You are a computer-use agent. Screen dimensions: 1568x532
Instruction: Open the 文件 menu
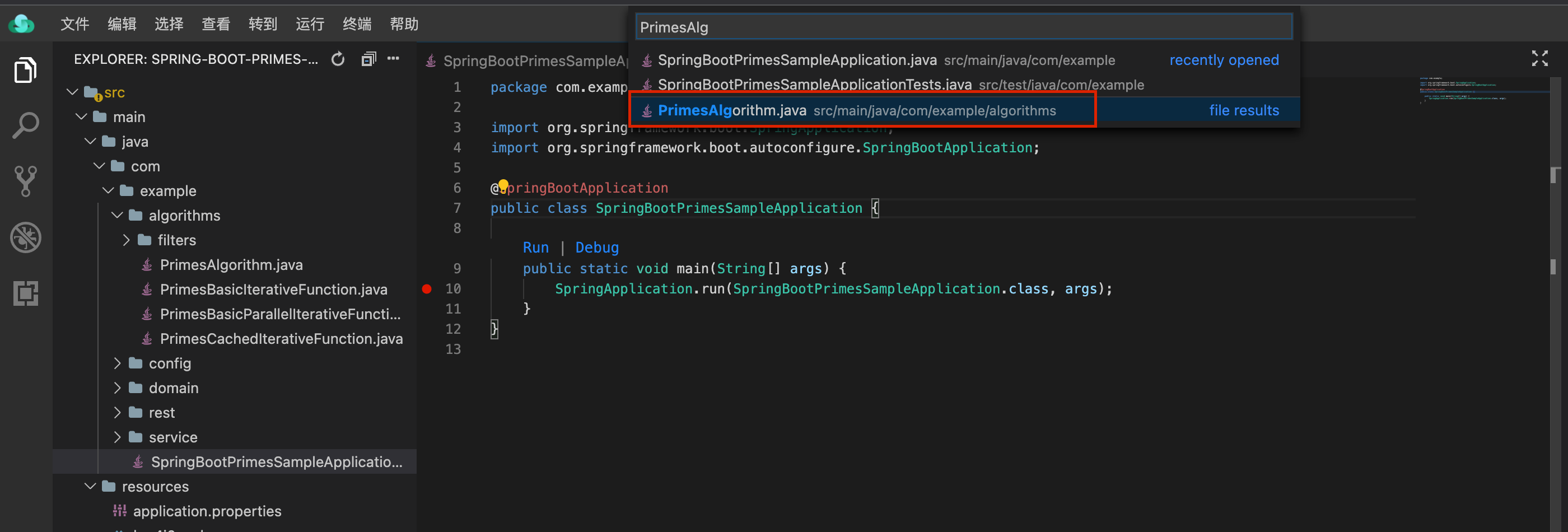click(75, 24)
